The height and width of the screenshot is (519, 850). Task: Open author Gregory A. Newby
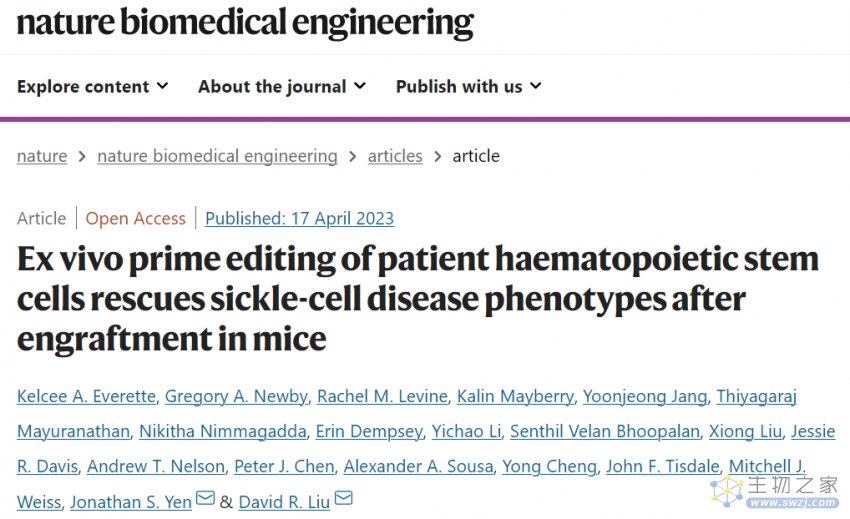click(x=236, y=396)
